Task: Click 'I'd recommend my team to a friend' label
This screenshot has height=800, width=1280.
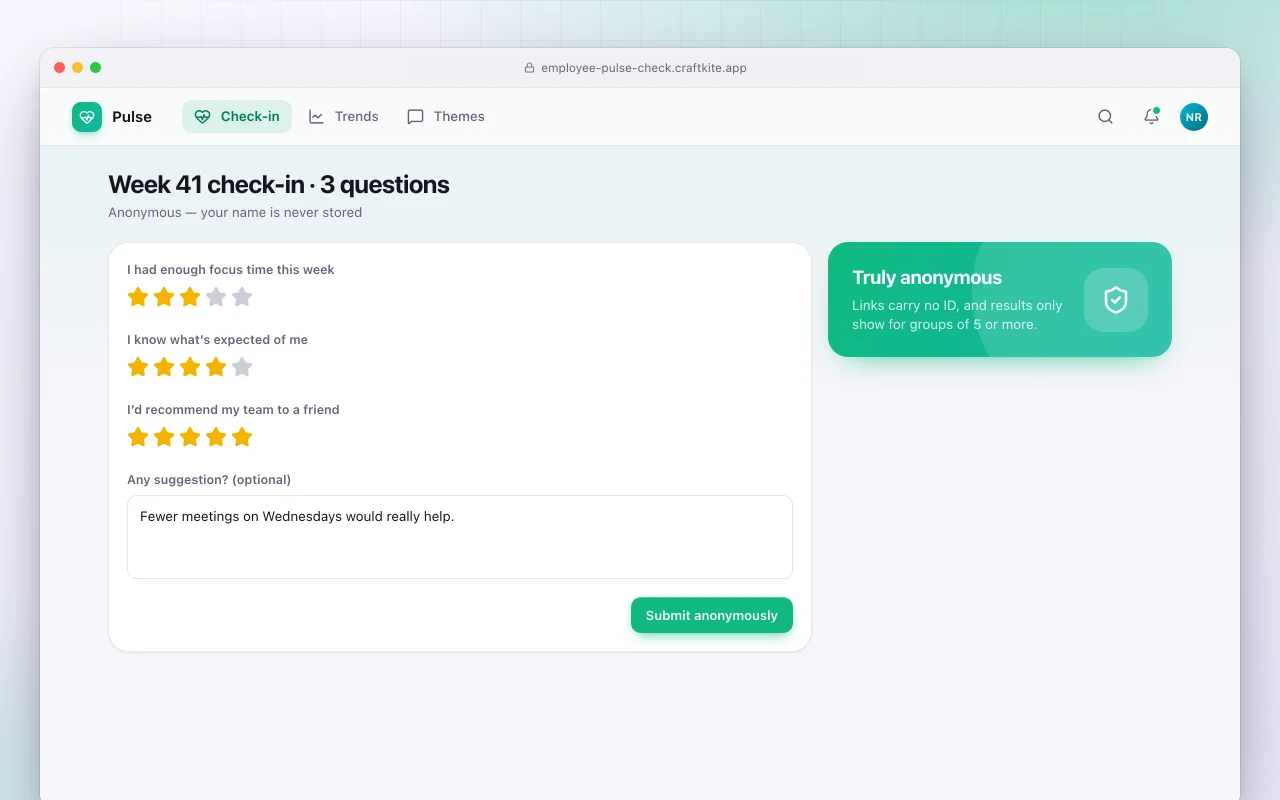Action: (233, 410)
